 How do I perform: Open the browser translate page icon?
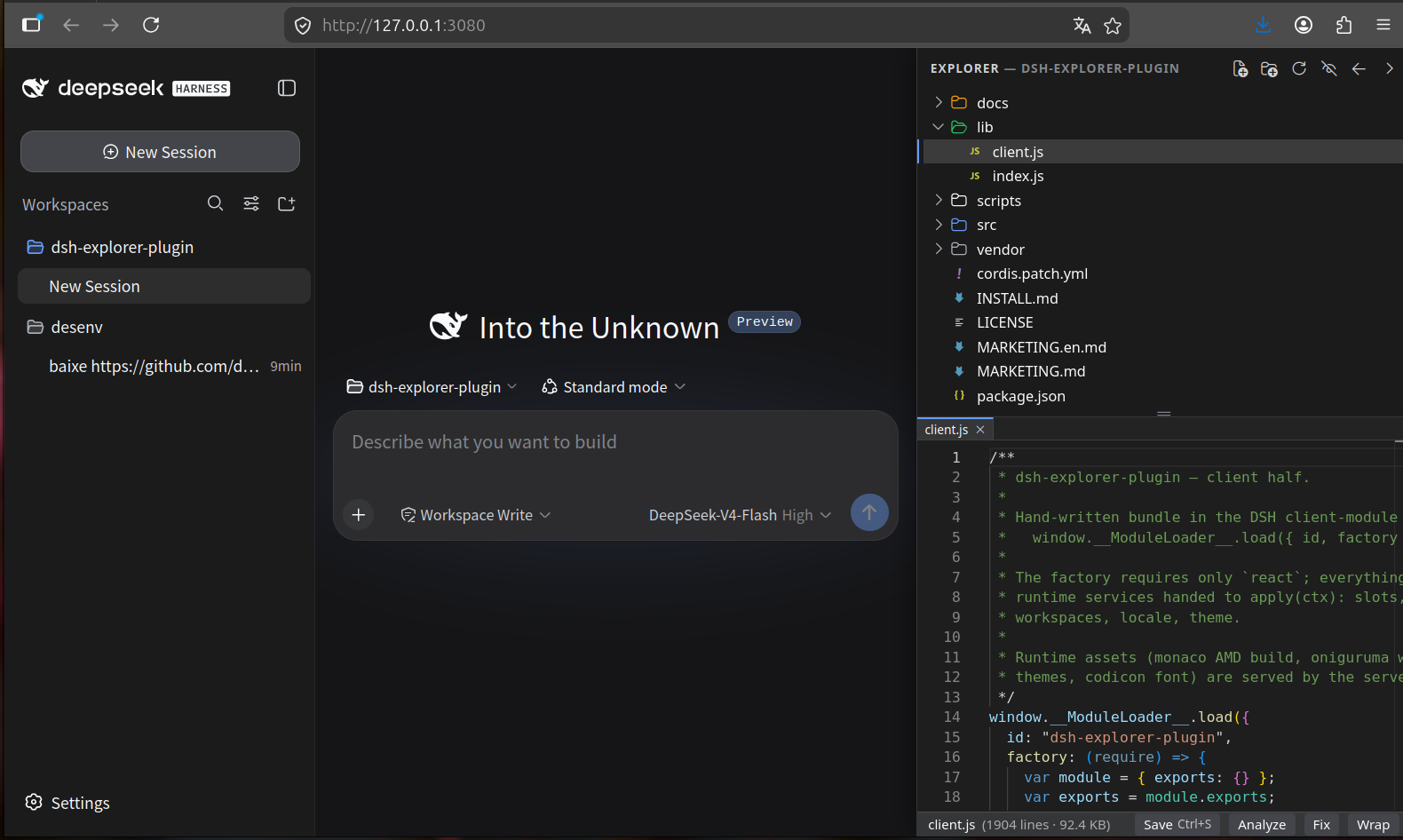(x=1082, y=25)
